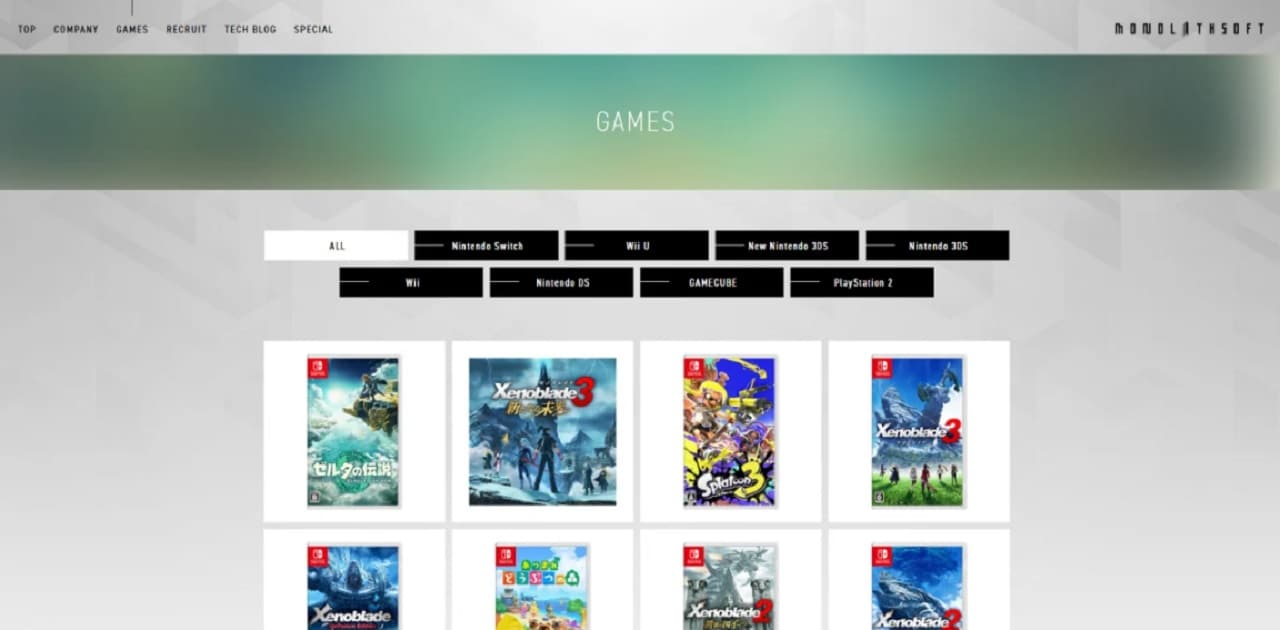Filter by Nintendo DS platform
The width and height of the screenshot is (1280, 630).
(561, 283)
